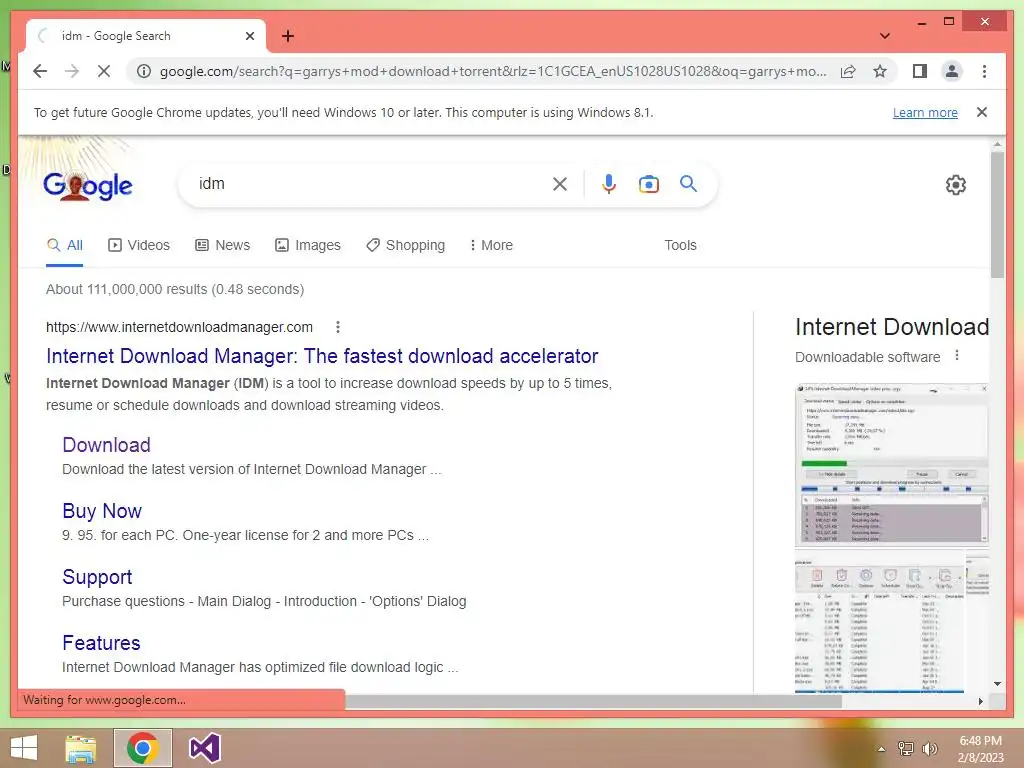Open the Features sitelink
Image resolution: width=1024 pixels, height=768 pixels.
tap(101, 643)
